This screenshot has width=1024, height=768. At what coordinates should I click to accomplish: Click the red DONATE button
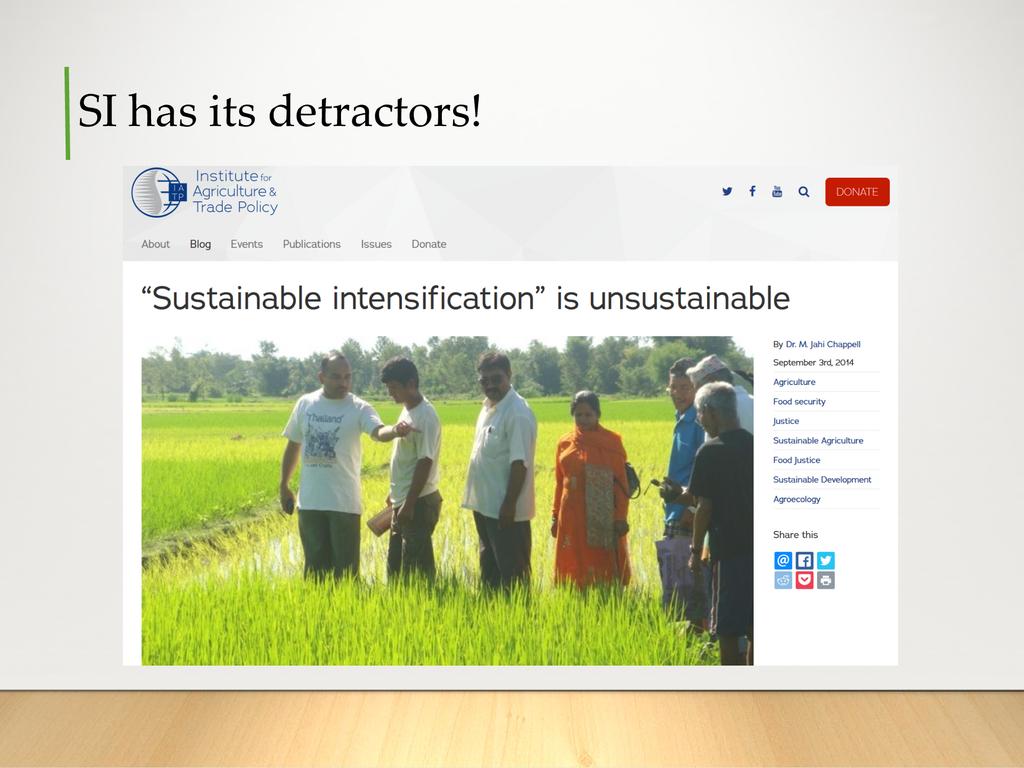(x=857, y=192)
